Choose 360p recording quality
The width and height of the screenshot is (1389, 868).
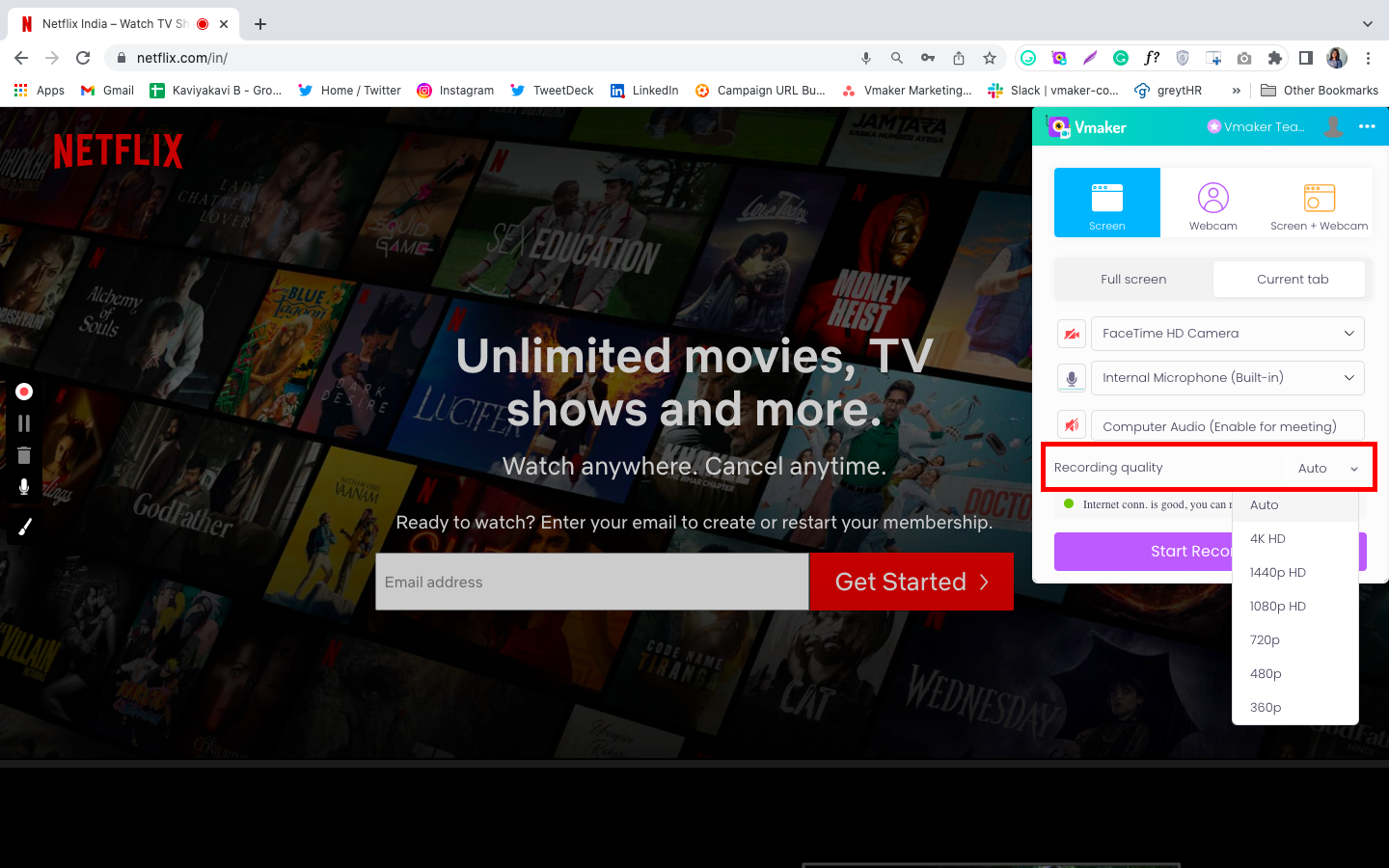pyautogui.click(x=1295, y=708)
